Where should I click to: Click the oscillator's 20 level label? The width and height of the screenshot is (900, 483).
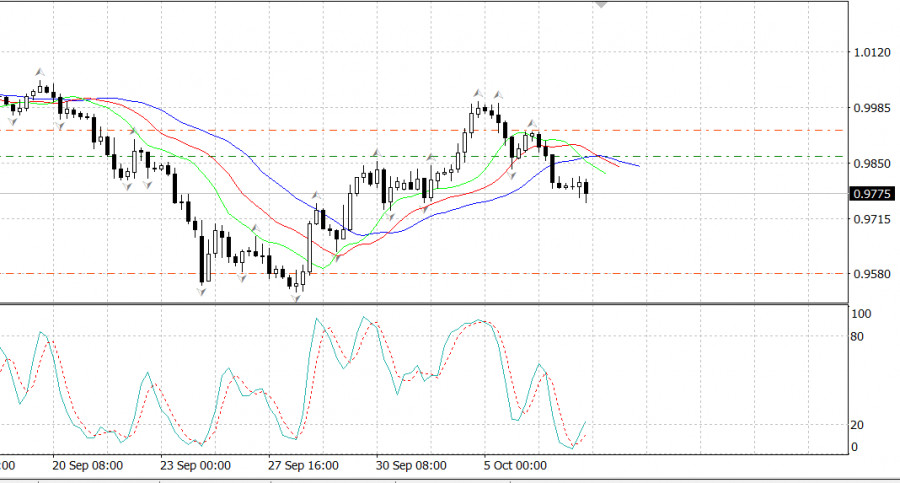pos(856,425)
